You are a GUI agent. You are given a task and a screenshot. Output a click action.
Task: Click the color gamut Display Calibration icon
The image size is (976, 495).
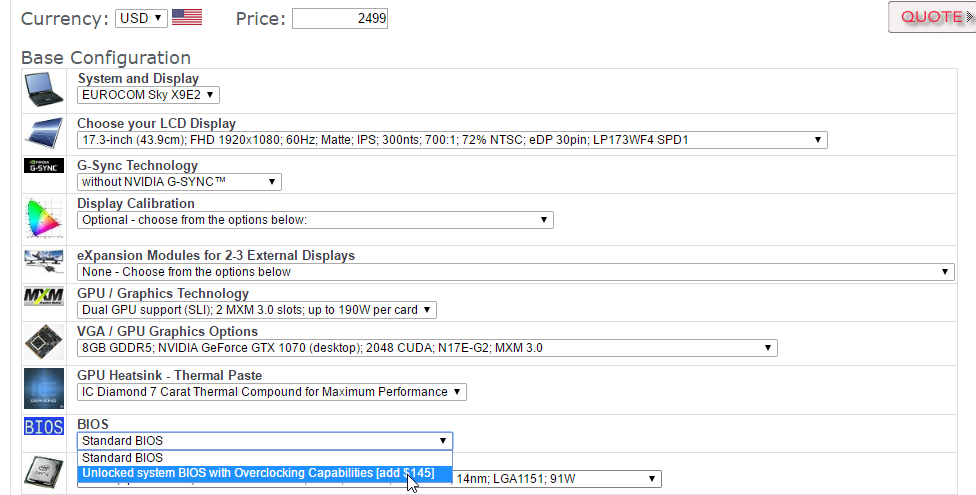[44, 218]
